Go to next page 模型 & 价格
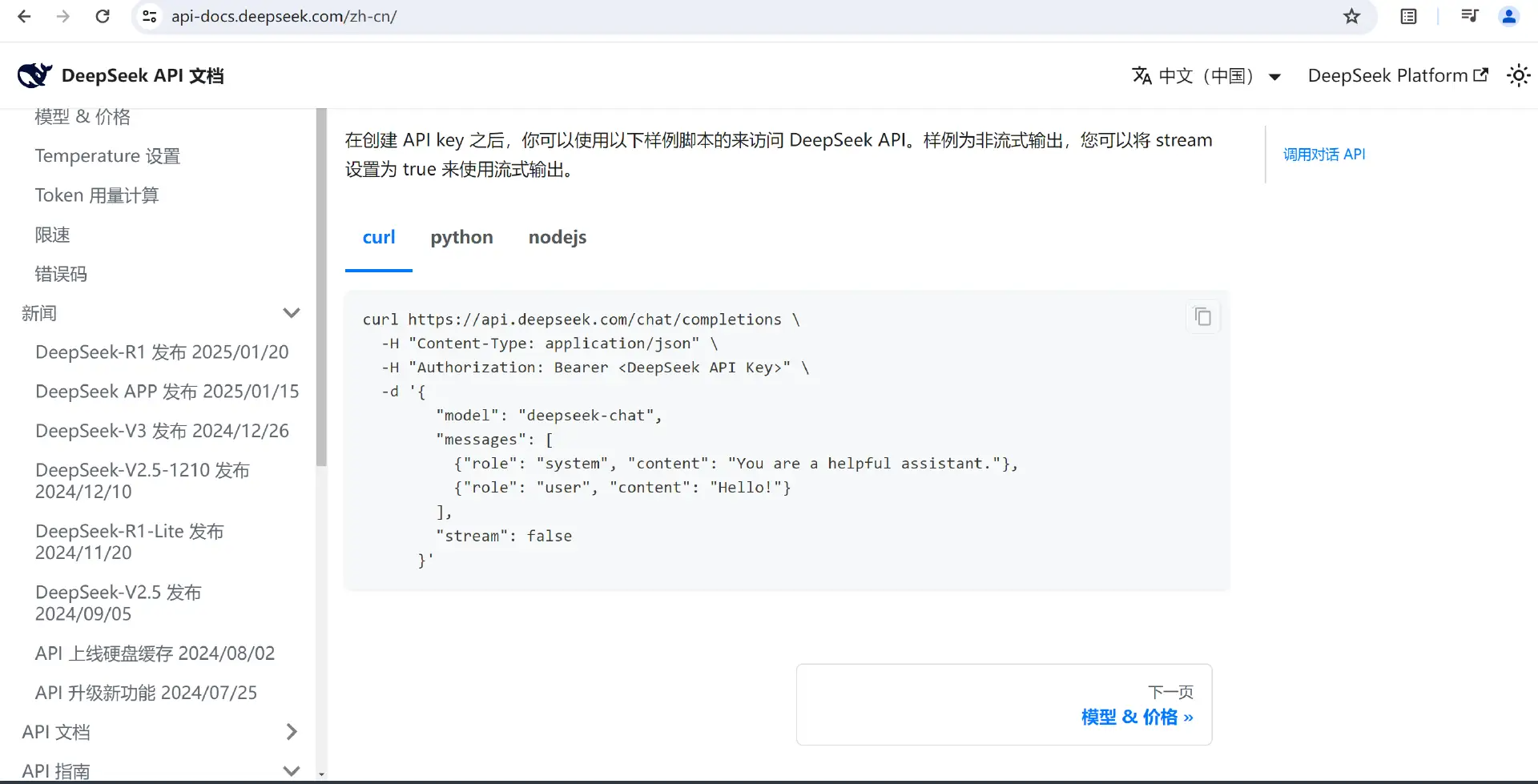The image size is (1538, 784). [1004, 705]
